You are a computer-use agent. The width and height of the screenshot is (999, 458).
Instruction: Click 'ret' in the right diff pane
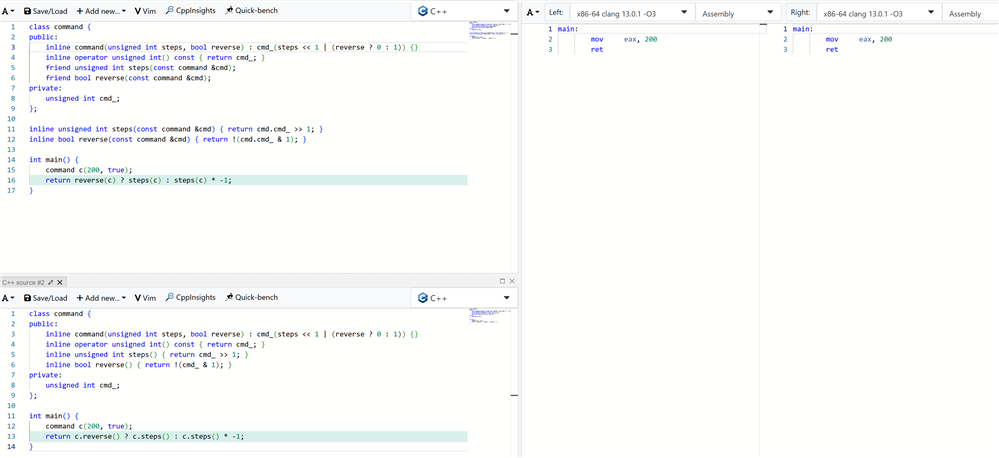831,50
